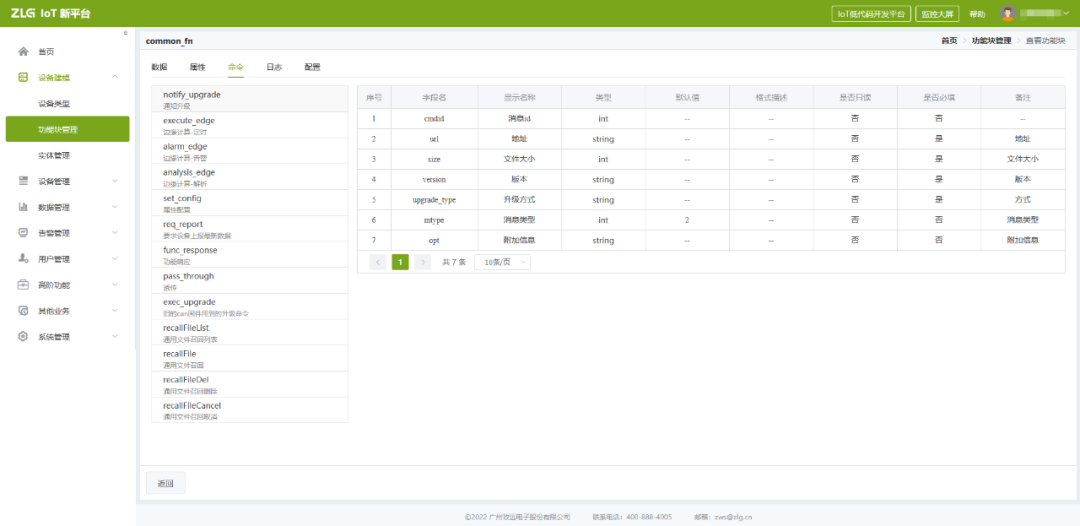Viewport: 1080px width, 526px height.
Task: Switch to the 日志 tab
Action: point(274,67)
